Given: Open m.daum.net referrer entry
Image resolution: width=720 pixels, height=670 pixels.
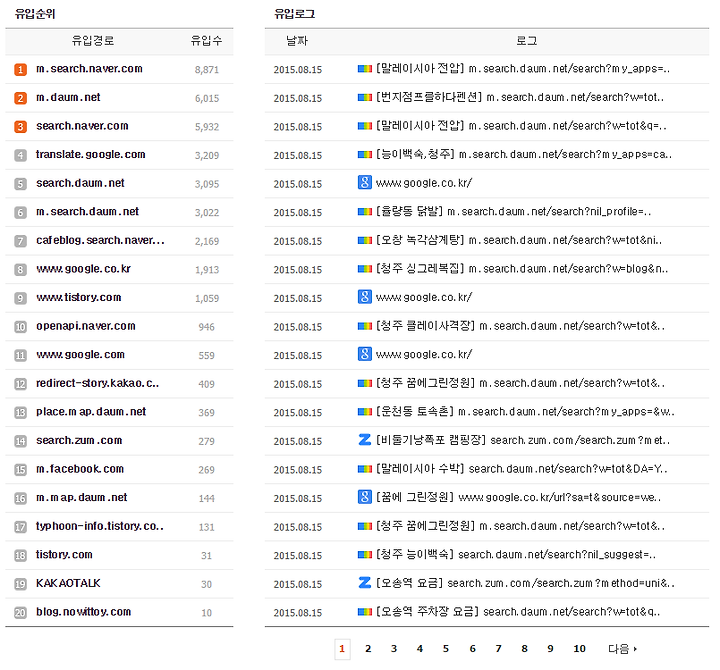Looking at the screenshot, I should (68, 97).
